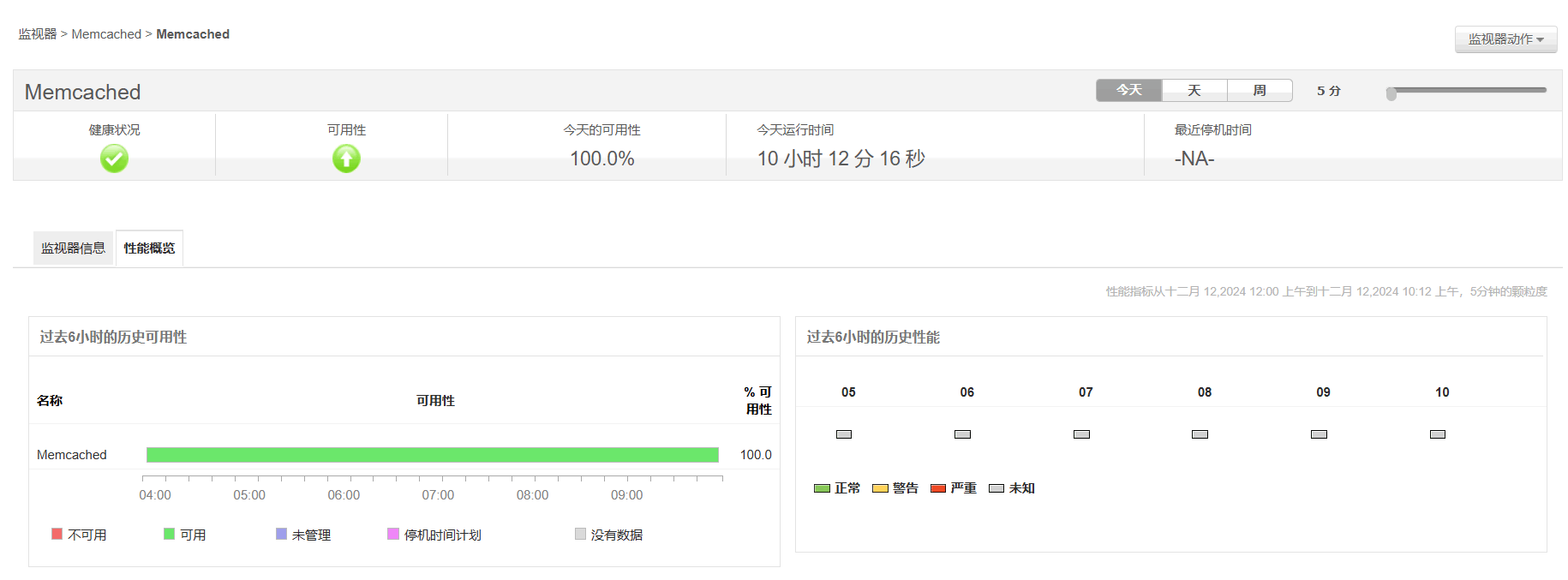Select the 今天 time range toggle

coord(1128,90)
